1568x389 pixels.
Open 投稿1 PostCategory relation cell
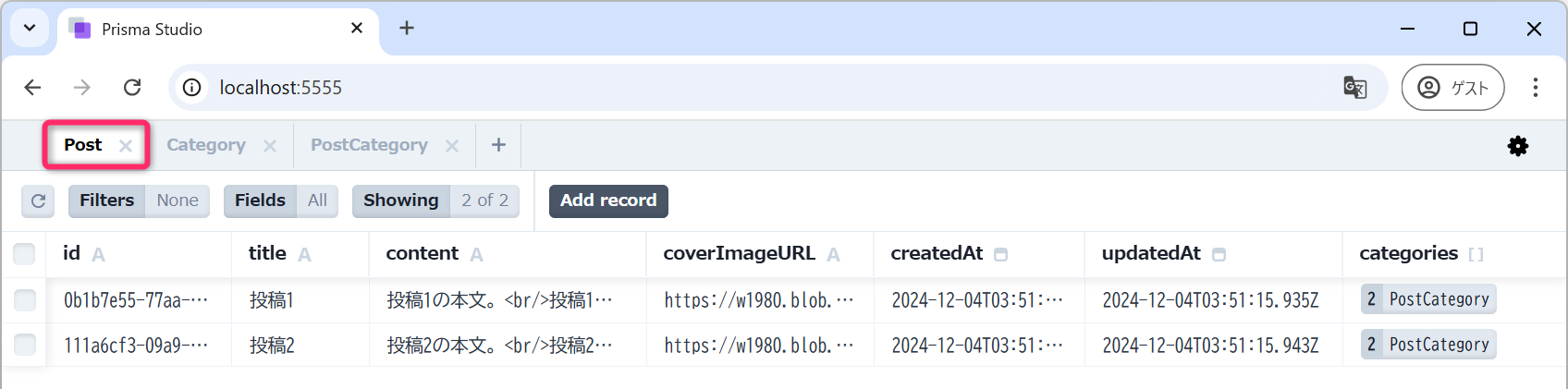click(x=1427, y=299)
